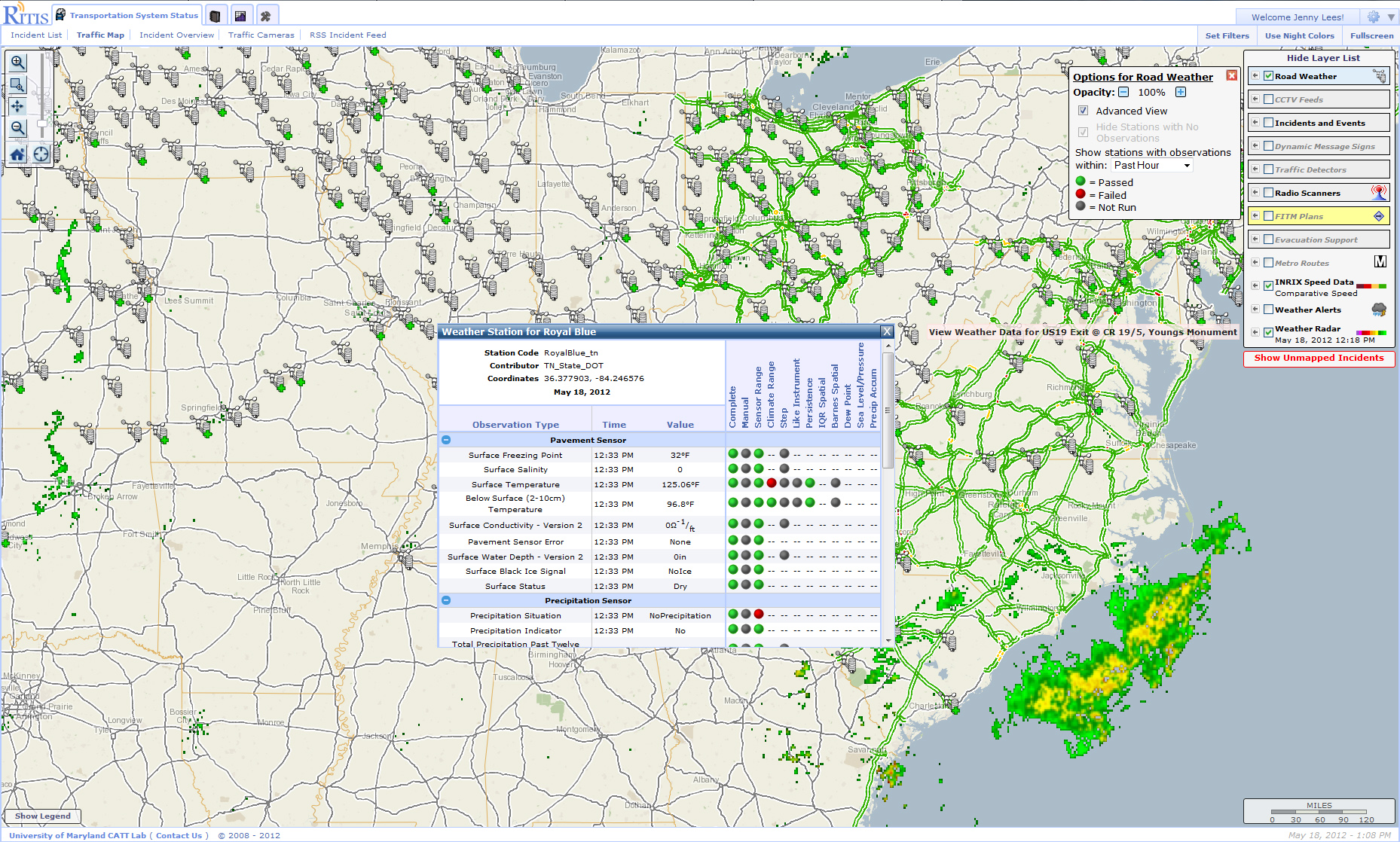The height and width of the screenshot is (842, 1400).
Task: Open the Incident List tab
Action: point(36,35)
